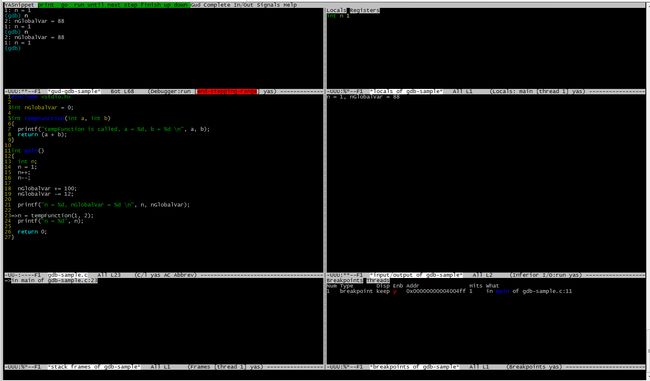Click the step toolbar command
The image size is (650, 381).
pyautogui.click(x=131, y=5)
